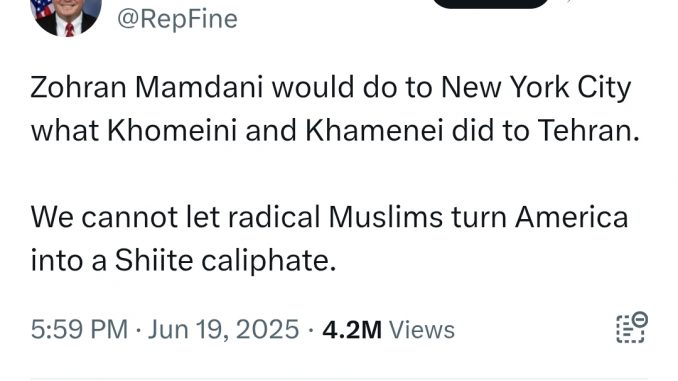Click the word Views after 4.2M
The image size is (678, 381).
422,330
